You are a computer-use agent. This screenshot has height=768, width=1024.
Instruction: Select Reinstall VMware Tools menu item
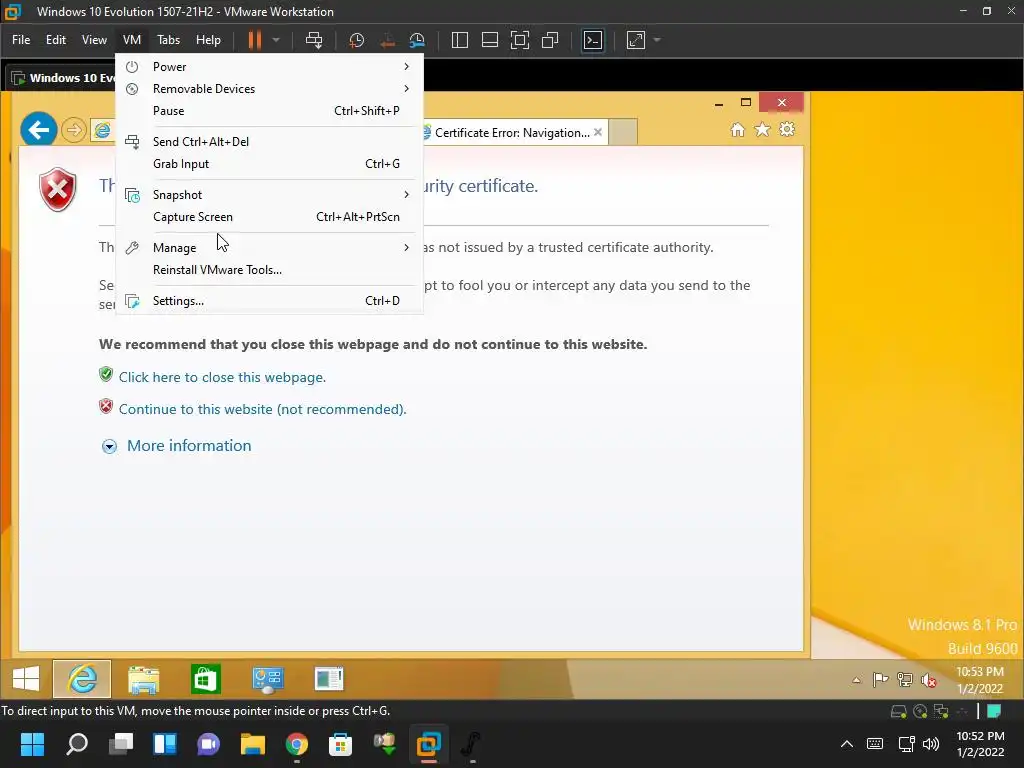(269, 270)
